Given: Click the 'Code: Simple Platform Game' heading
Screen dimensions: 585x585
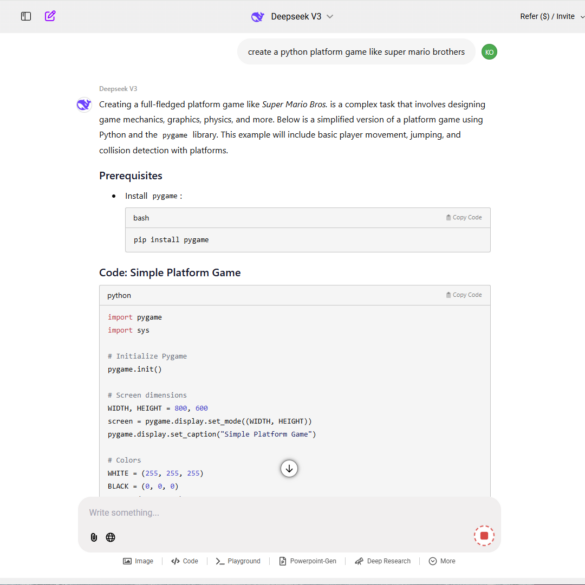Looking at the screenshot, I should click(170, 273).
